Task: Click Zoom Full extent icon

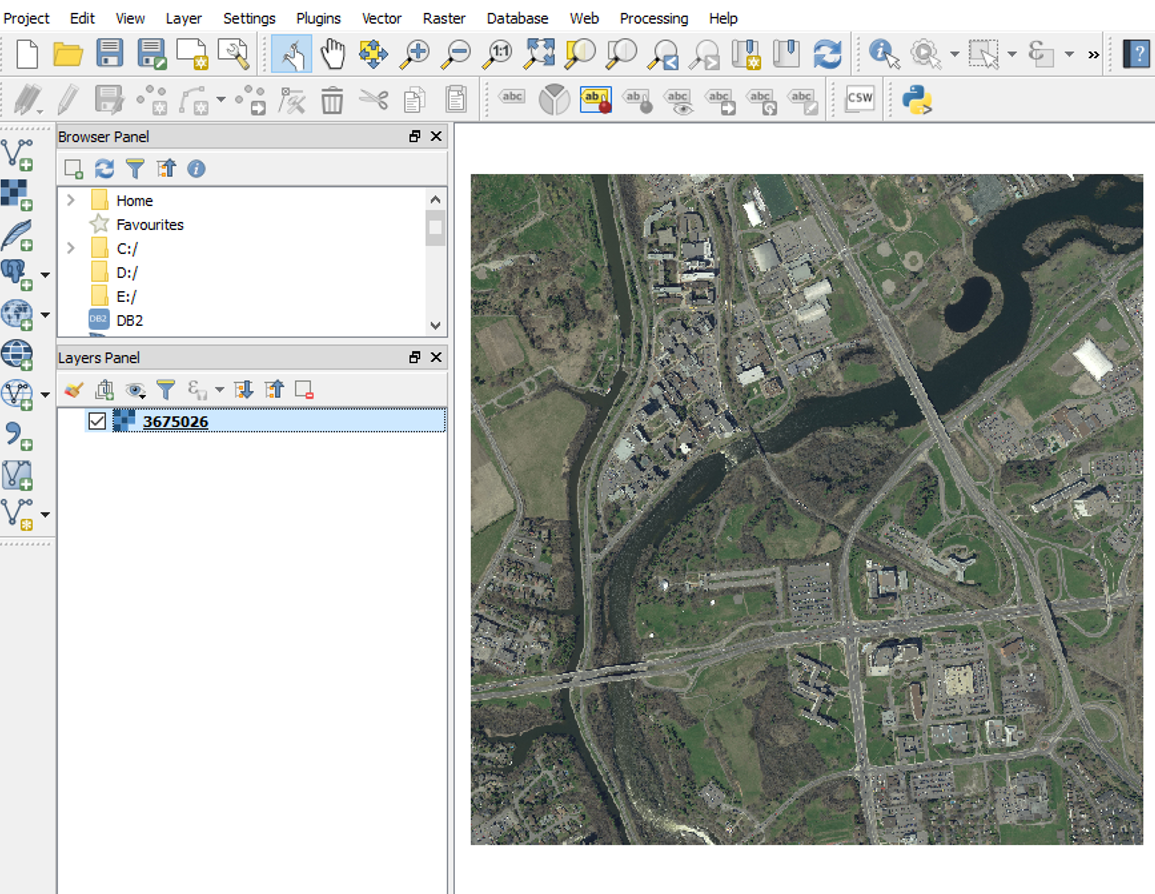Action: 539,54
